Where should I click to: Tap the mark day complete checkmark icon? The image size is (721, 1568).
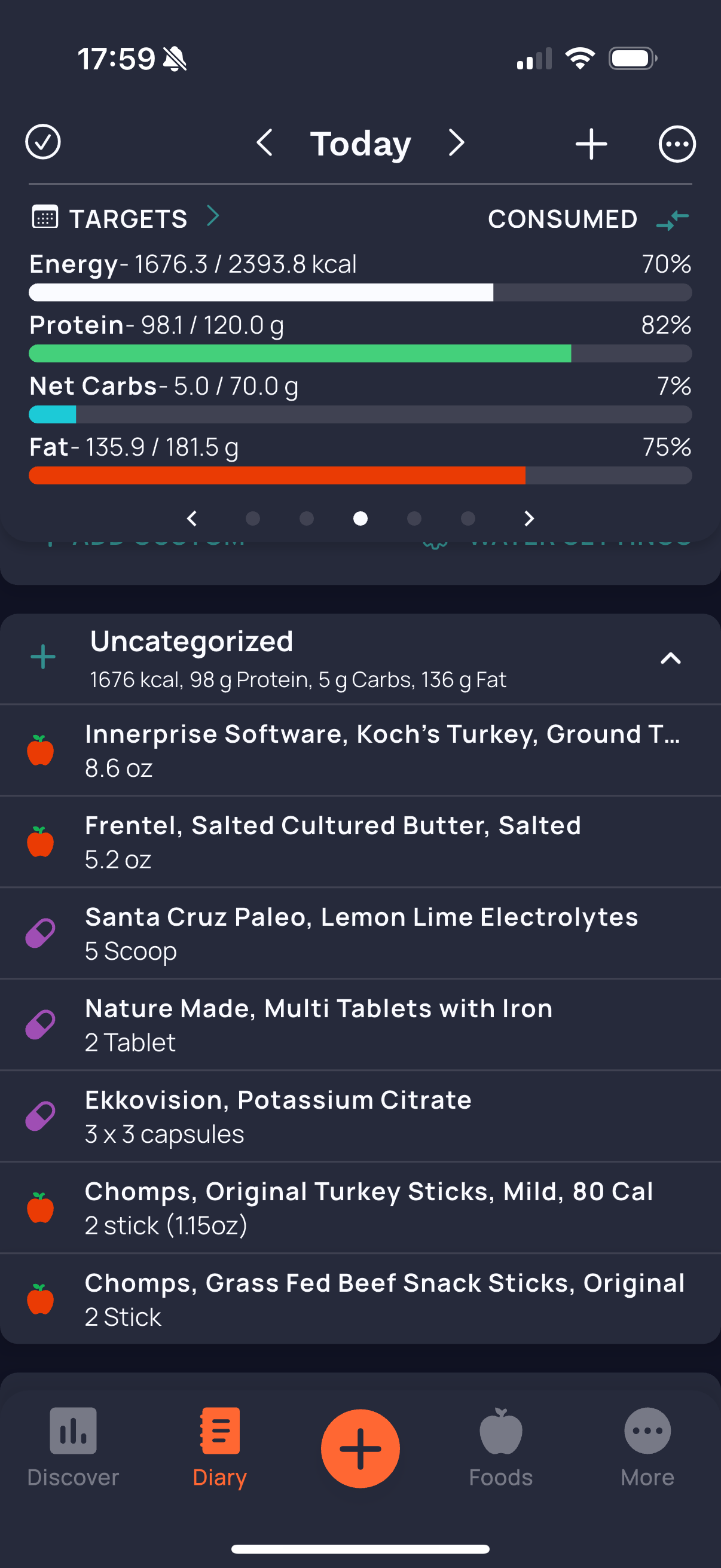[x=42, y=142]
